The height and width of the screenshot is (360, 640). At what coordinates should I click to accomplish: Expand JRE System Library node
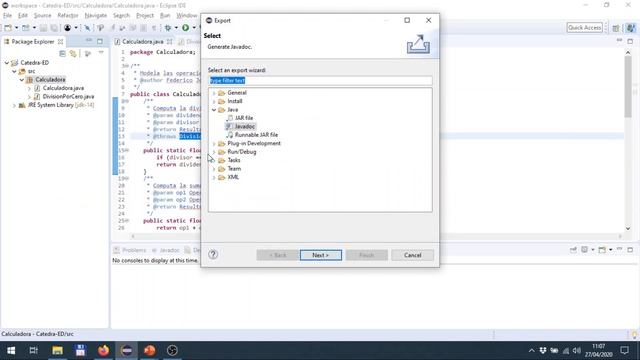pos(15,105)
